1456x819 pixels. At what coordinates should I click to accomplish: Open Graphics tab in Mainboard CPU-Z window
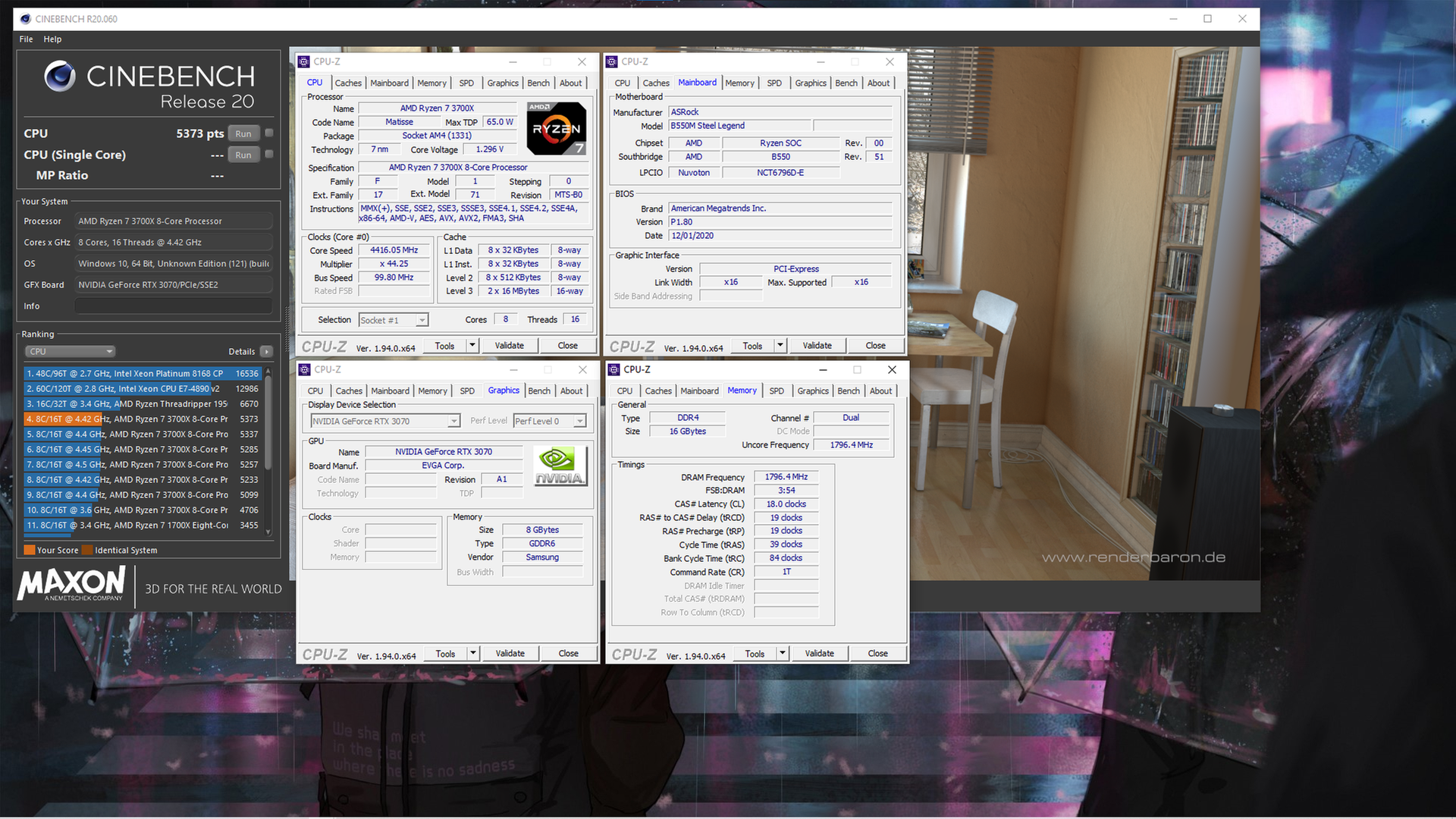811,83
